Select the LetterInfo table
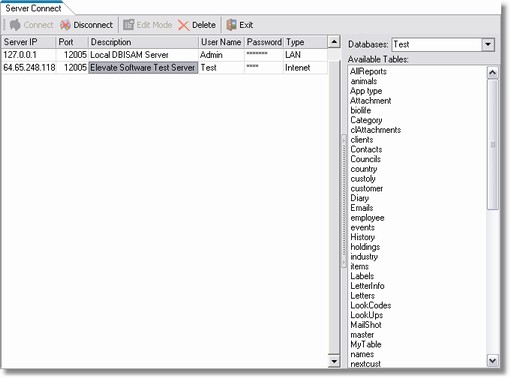Screen dimensions: 510x378 point(367,286)
